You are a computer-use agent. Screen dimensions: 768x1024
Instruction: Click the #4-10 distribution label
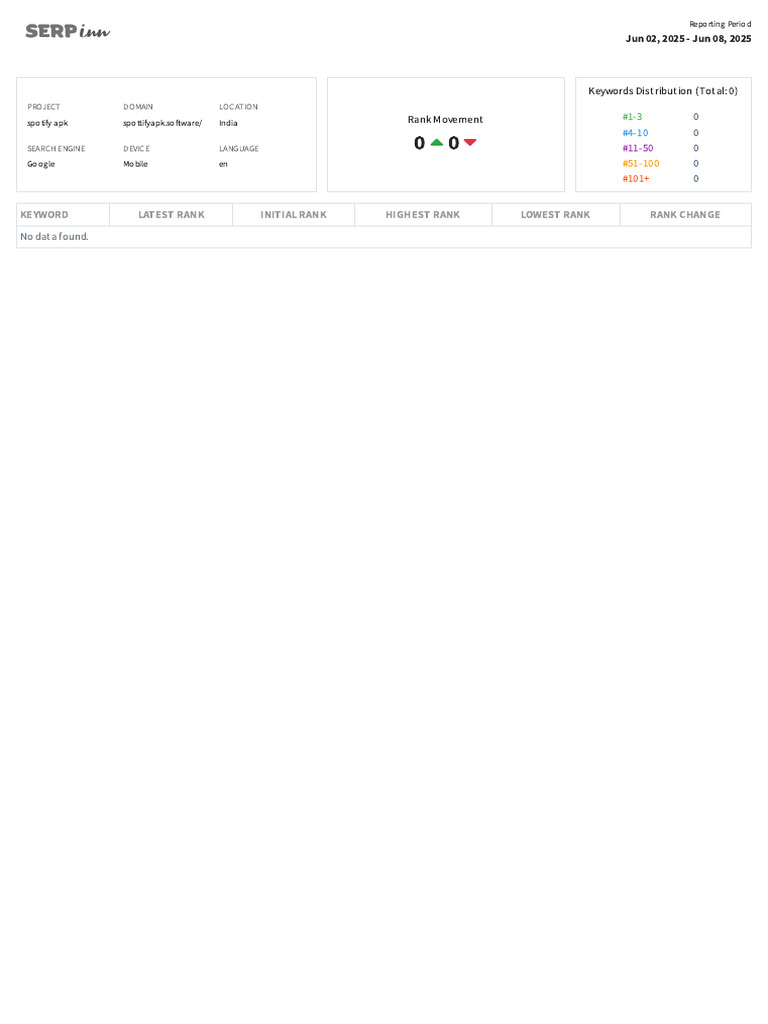click(635, 133)
